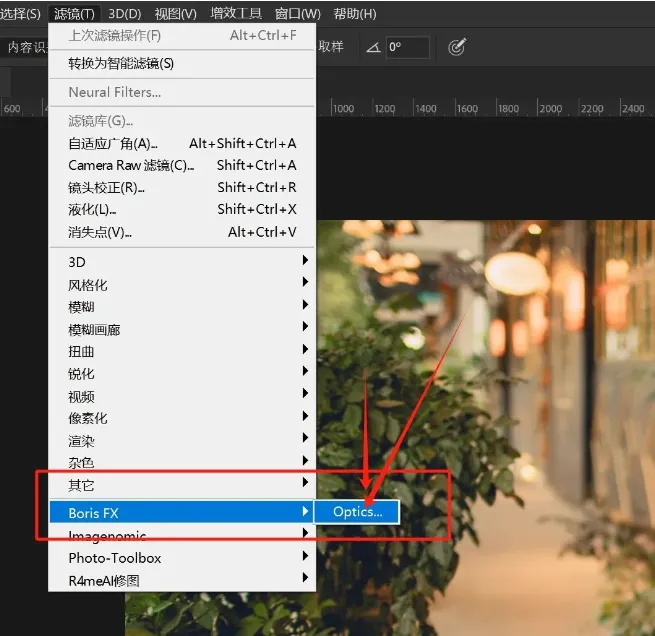Choose 转换为智能滤镜(S) from the menu
The image size is (655, 636).
pyautogui.click(x=182, y=63)
